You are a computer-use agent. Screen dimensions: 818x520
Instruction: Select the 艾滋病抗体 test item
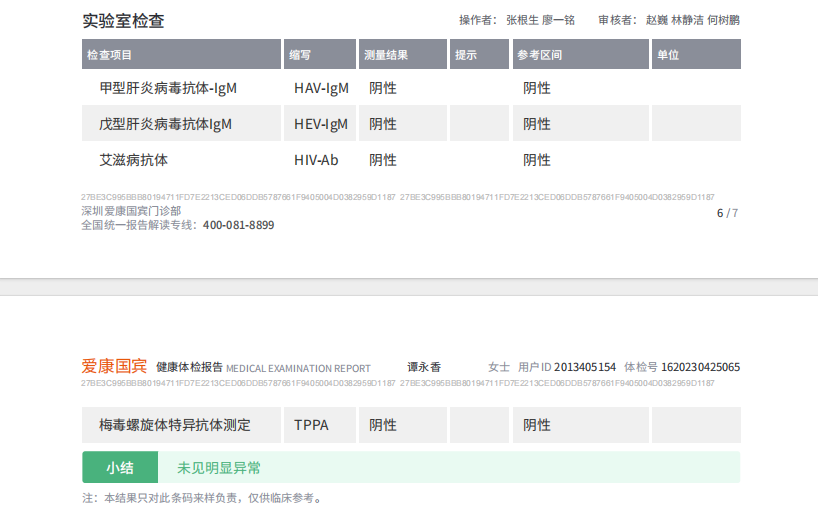click(134, 160)
